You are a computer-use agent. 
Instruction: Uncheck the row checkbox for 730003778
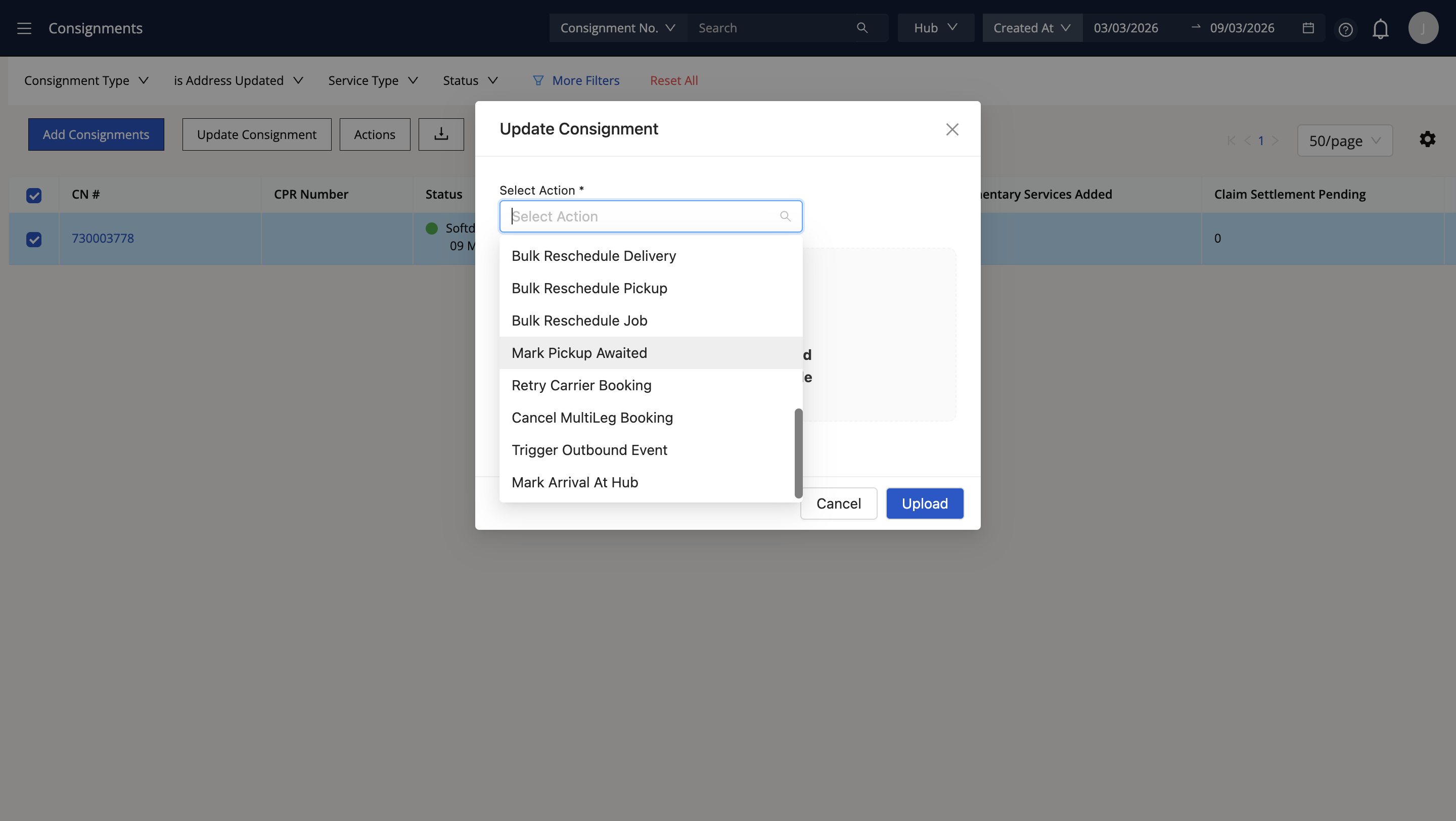point(34,239)
